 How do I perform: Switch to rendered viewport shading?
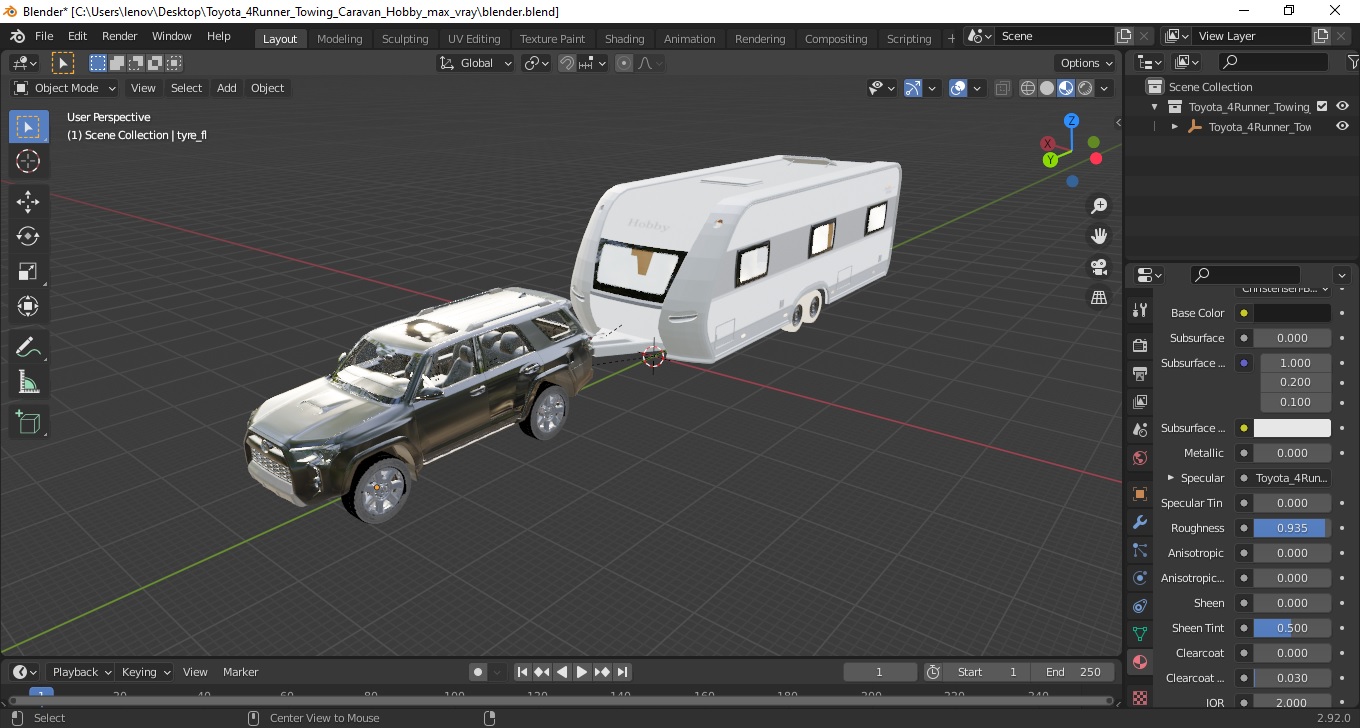pos(1085,88)
